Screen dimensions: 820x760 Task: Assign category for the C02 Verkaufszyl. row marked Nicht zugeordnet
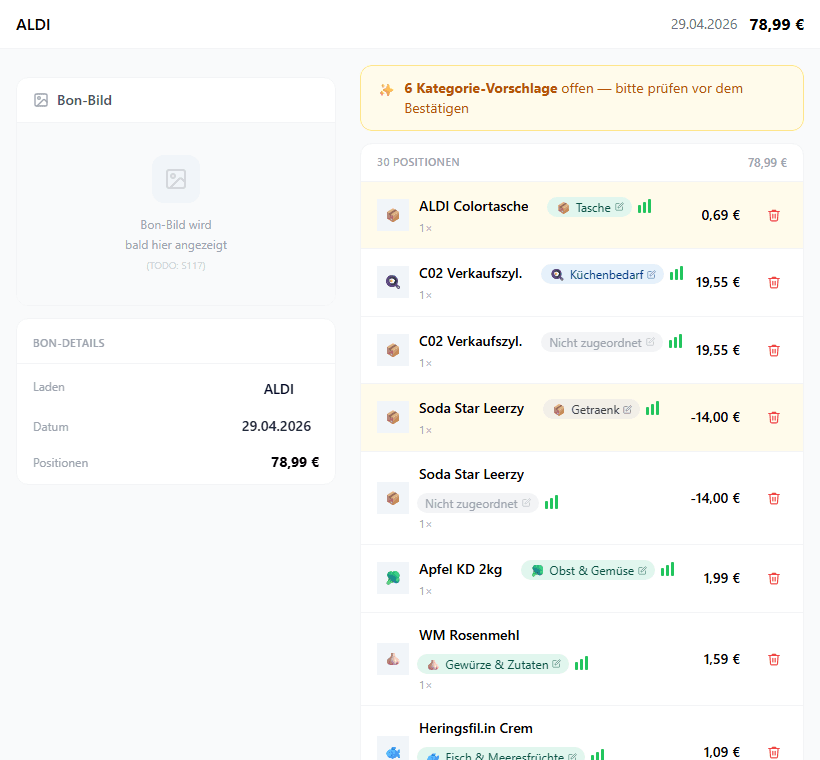(x=601, y=343)
